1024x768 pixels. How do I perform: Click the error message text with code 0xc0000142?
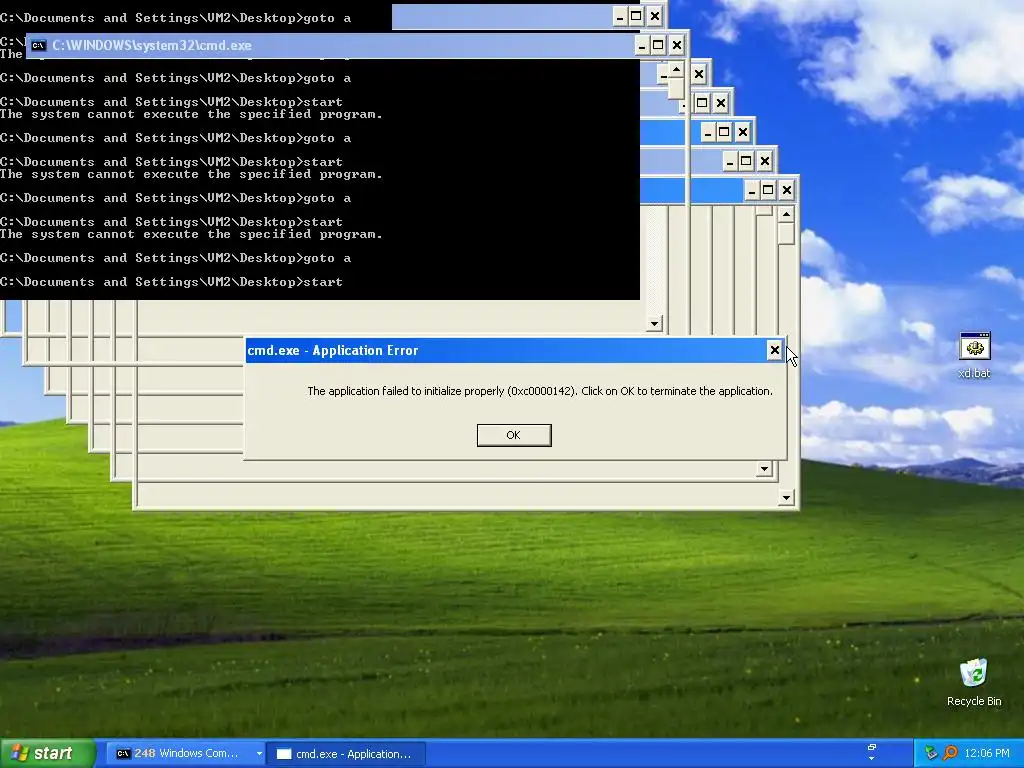[x=539, y=391]
